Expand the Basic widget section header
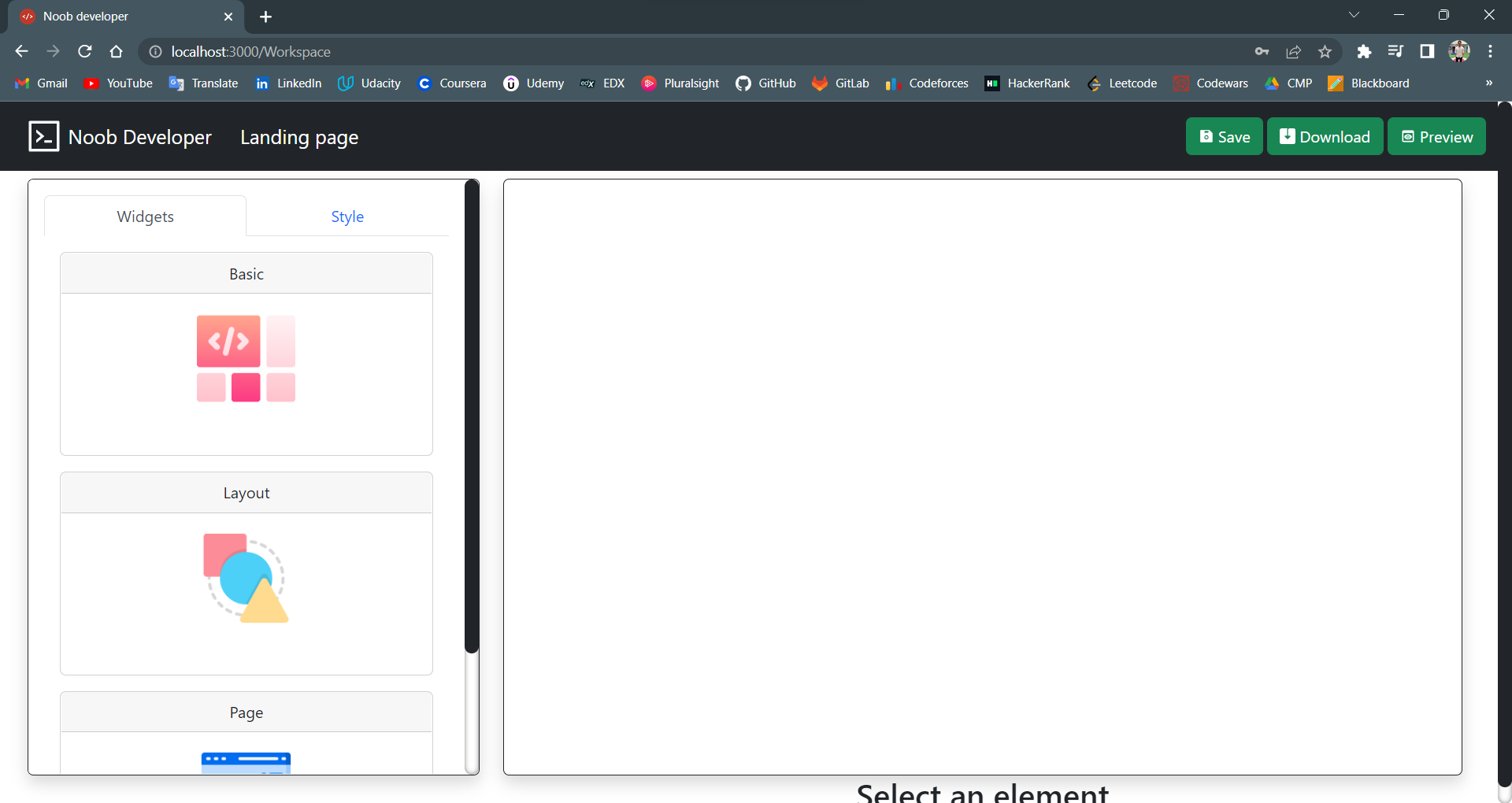The width and height of the screenshot is (1512, 803). [246, 274]
